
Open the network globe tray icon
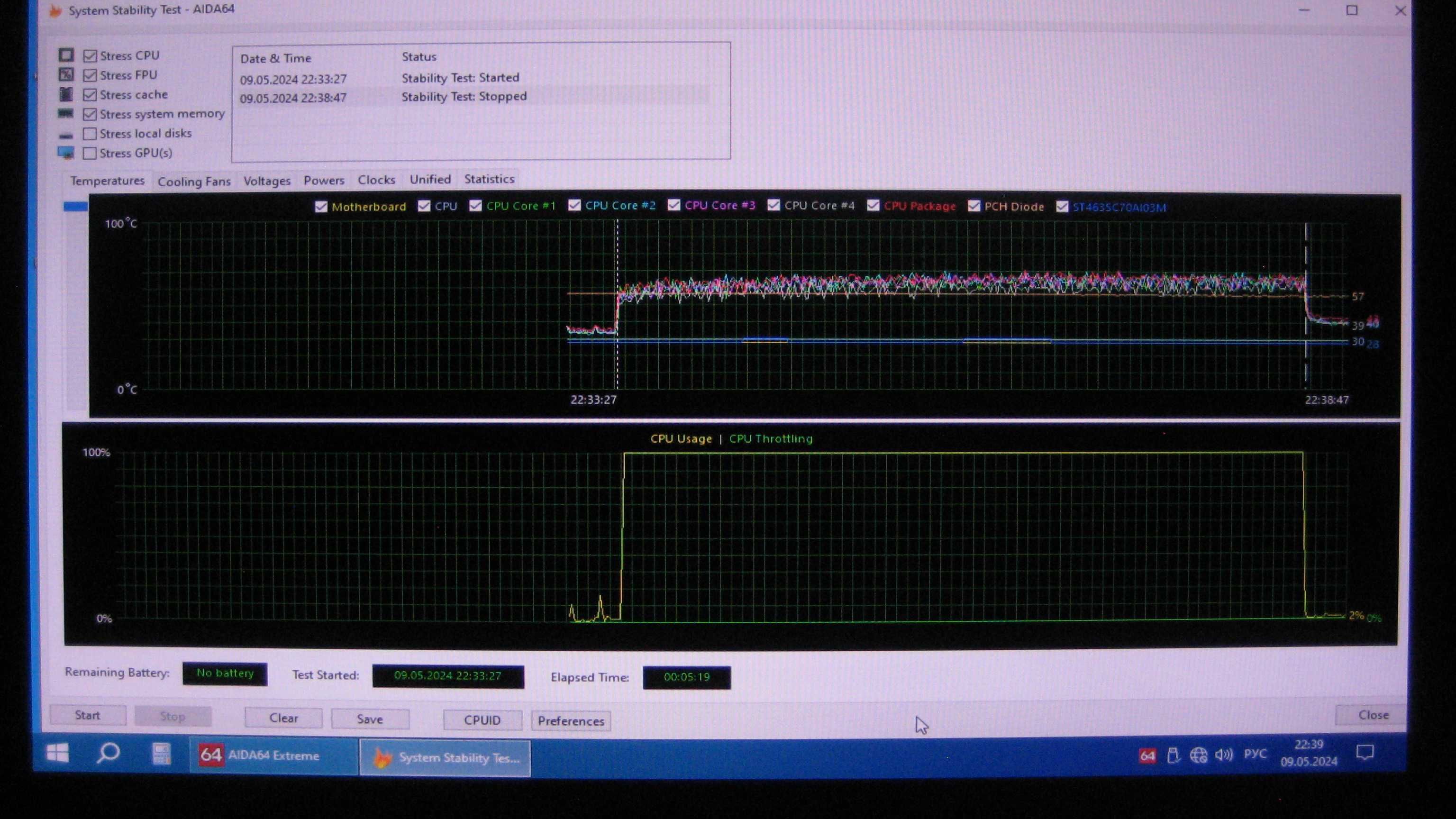1198,755
